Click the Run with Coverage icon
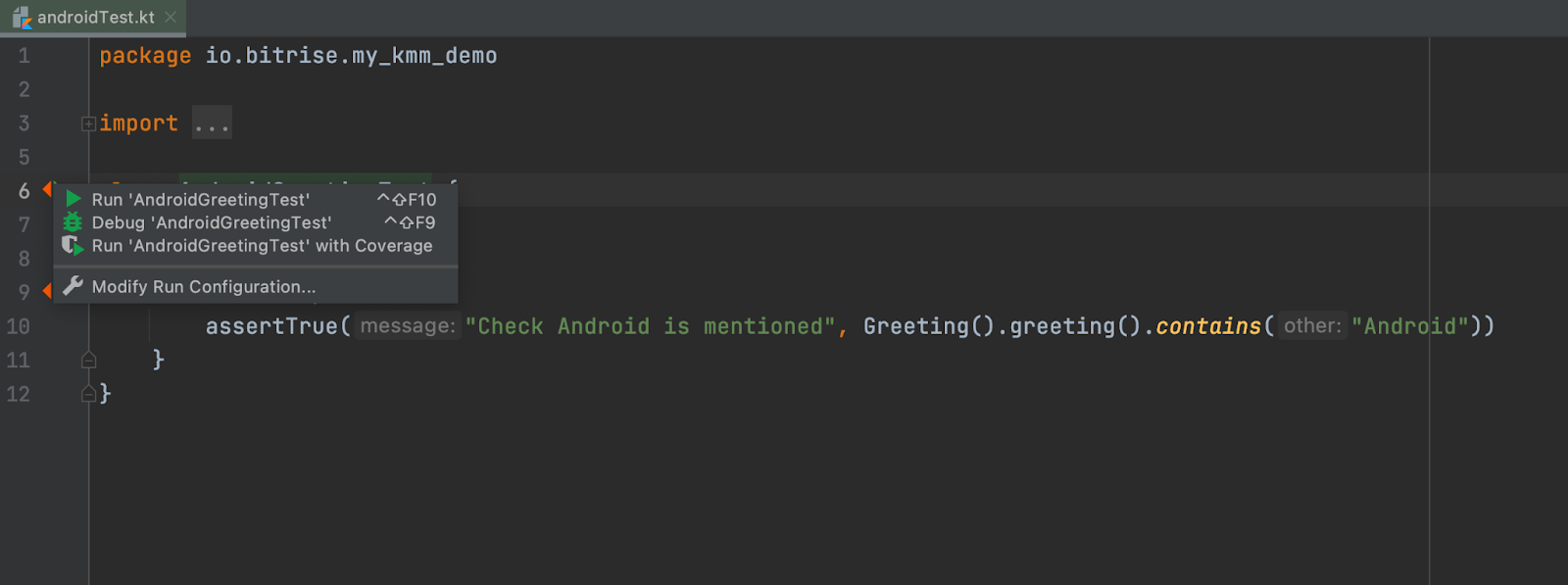This screenshot has height=585, width=1568. click(x=72, y=245)
